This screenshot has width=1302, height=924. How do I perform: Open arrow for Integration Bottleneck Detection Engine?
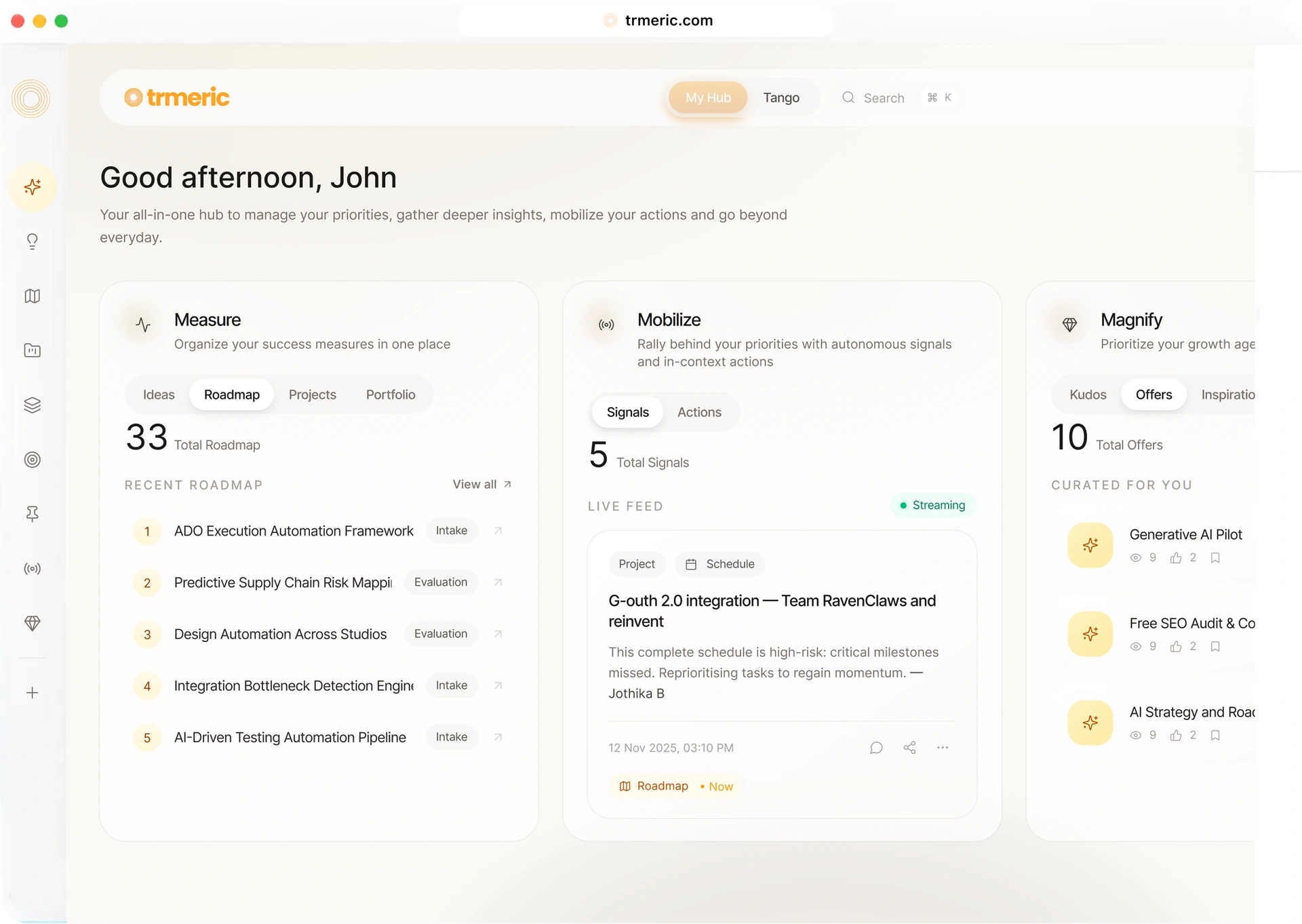pos(498,685)
